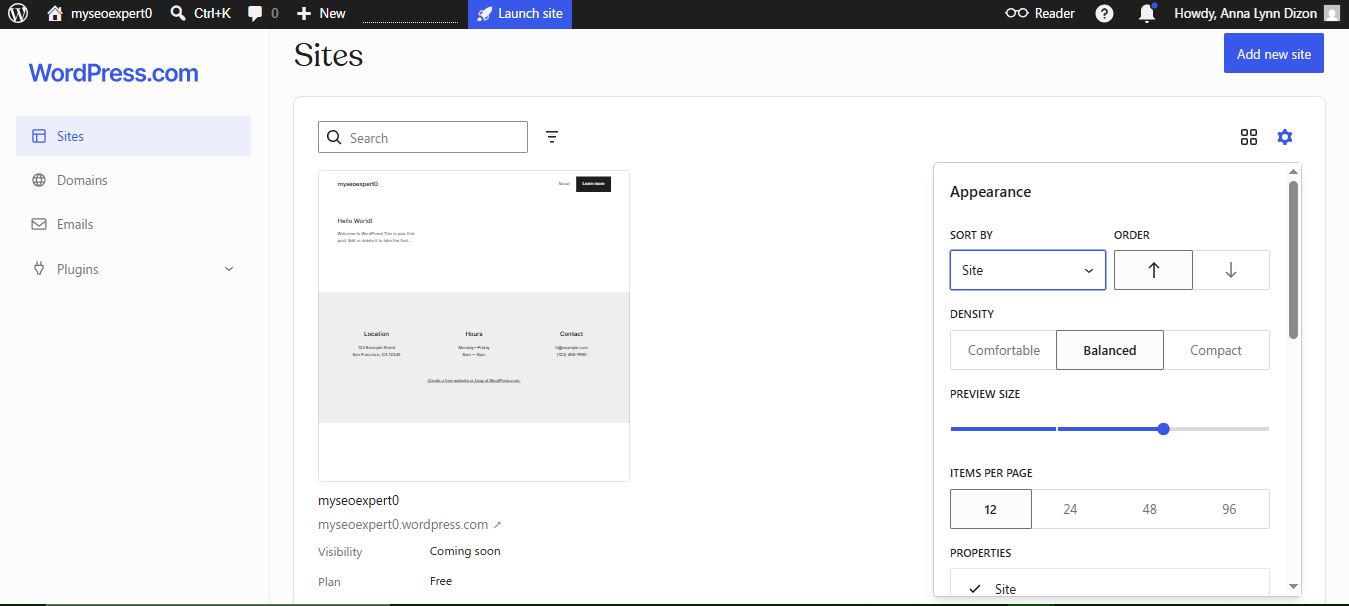The image size is (1349, 606).
Task: Go to Domains in the sidebar
Action: pyautogui.click(x=133, y=180)
